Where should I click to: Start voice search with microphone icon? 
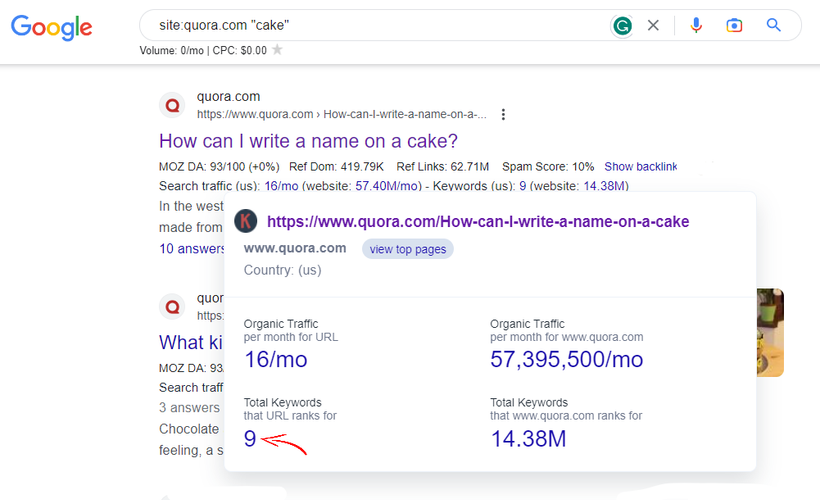696,26
